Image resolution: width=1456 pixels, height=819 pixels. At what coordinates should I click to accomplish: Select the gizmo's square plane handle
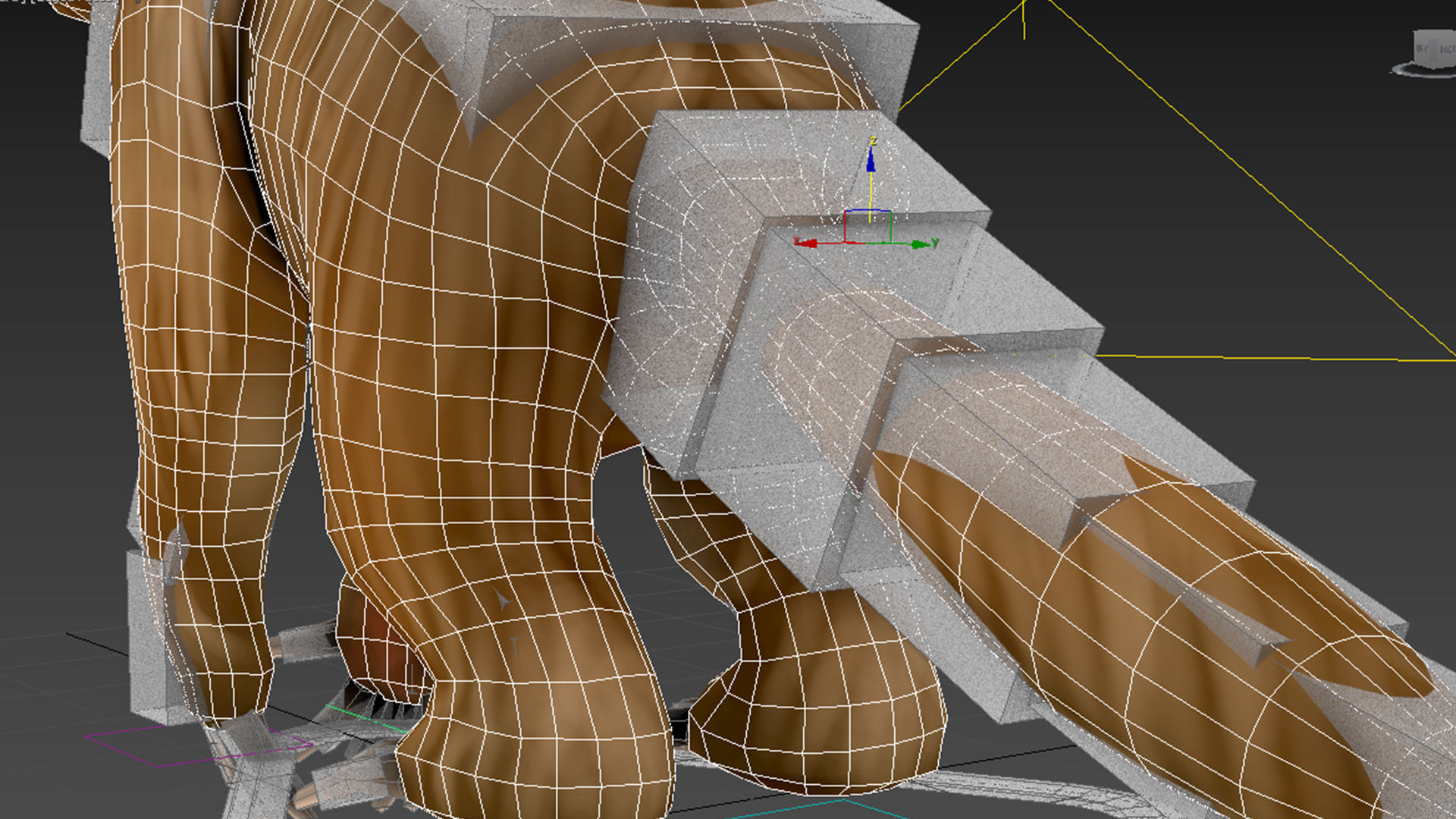[868, 226]
